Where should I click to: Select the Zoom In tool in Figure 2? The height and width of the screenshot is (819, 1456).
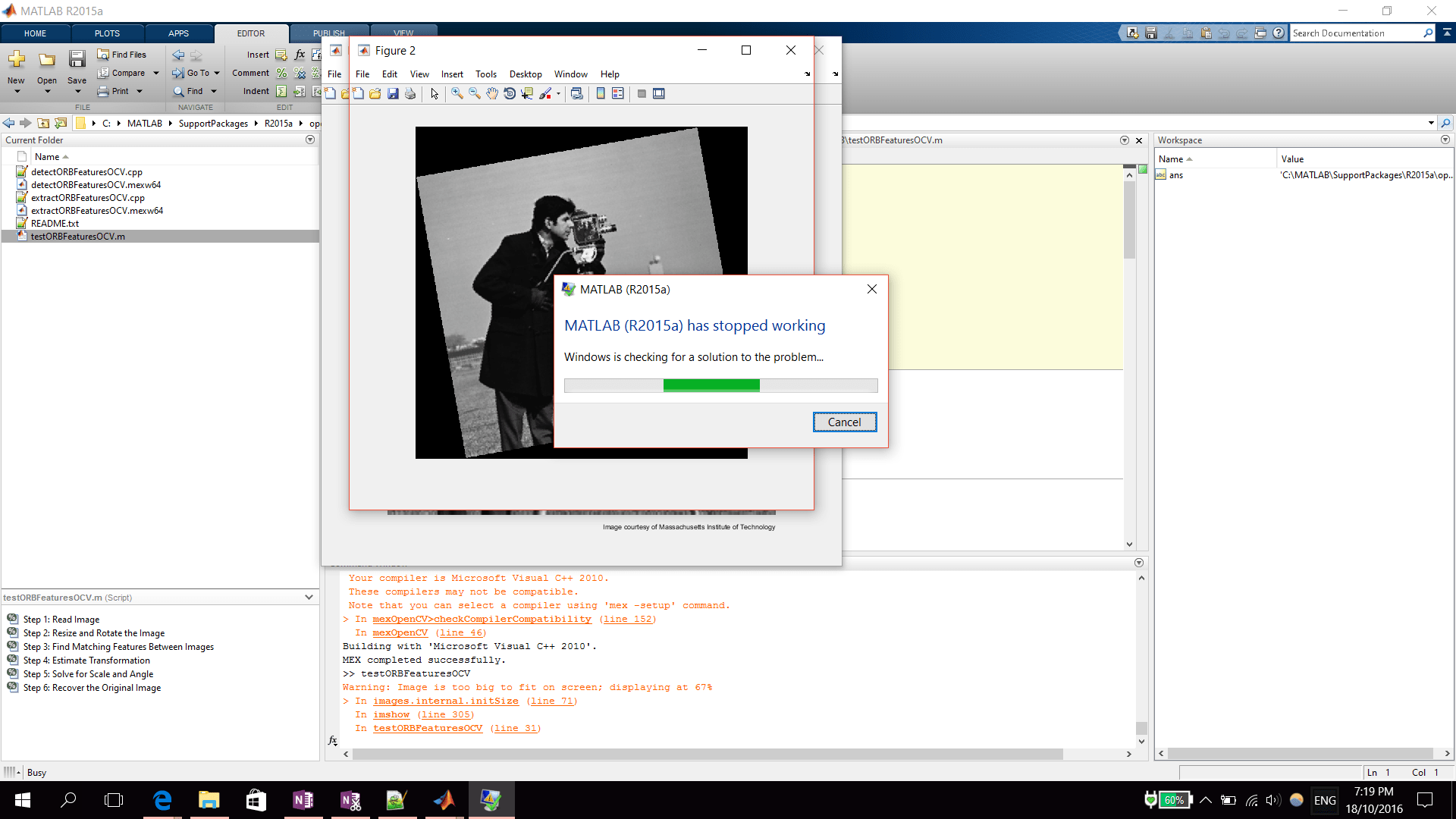457,94
